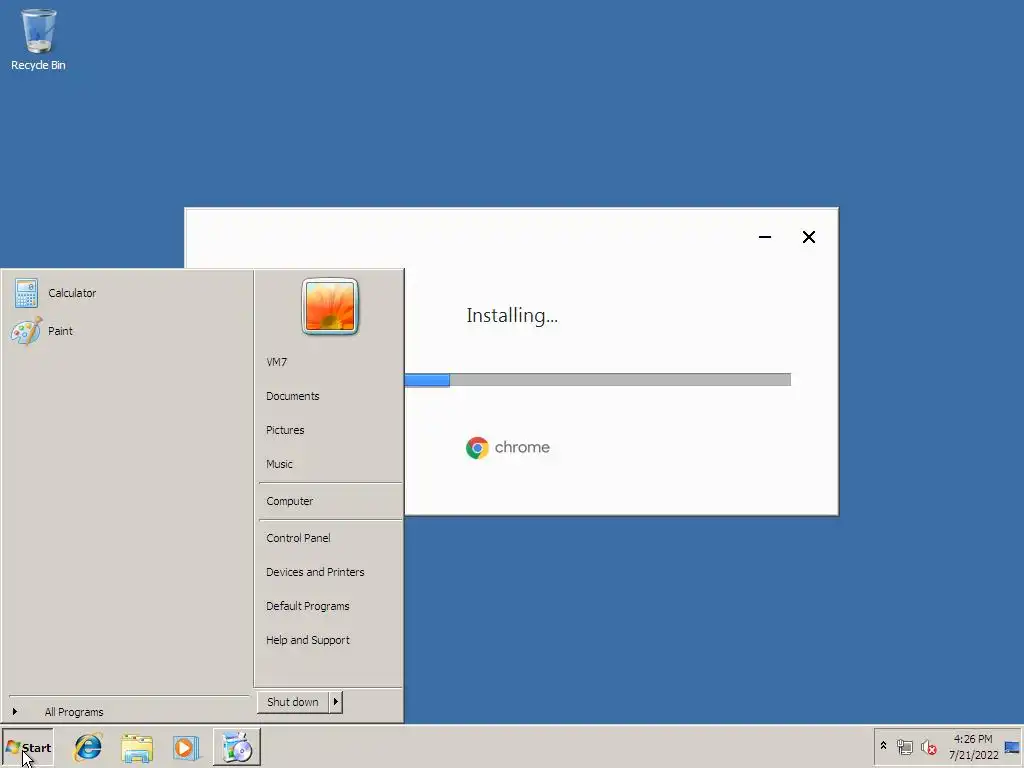The width and height of the screenshot is (1024, 768).
Task: Show hidden system tray icons
Action: [x=884, y=746]
